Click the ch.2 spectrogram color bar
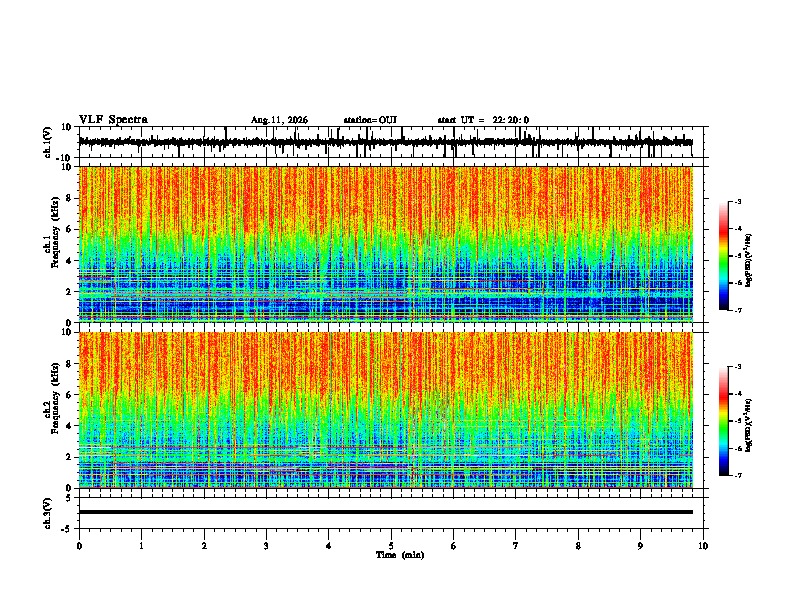792x612 pixels. 724,421
